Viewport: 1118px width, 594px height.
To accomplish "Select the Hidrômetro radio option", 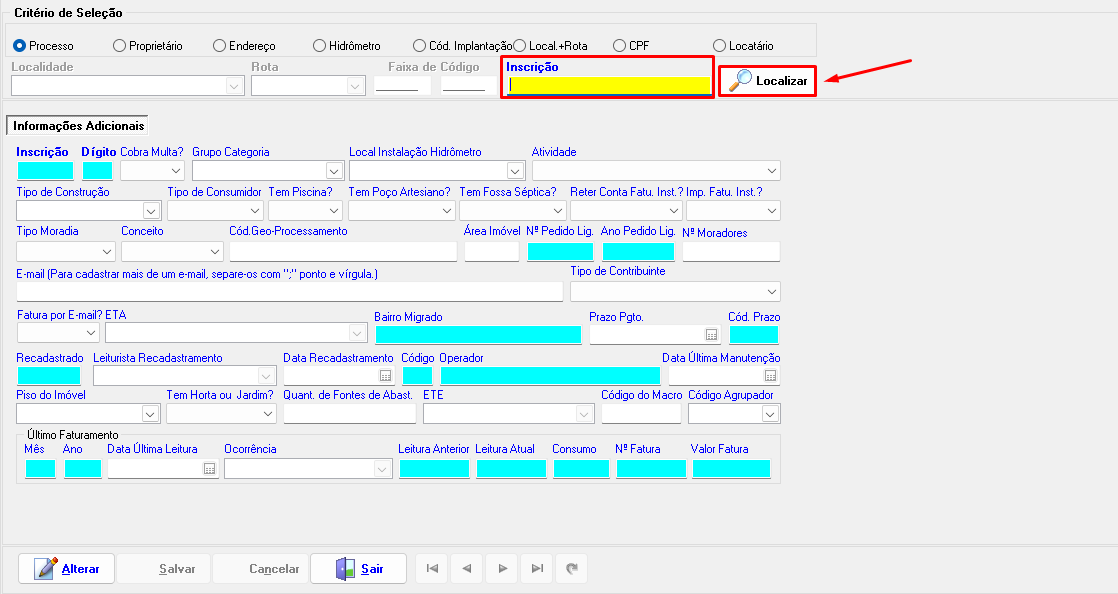I will (320, 46).
